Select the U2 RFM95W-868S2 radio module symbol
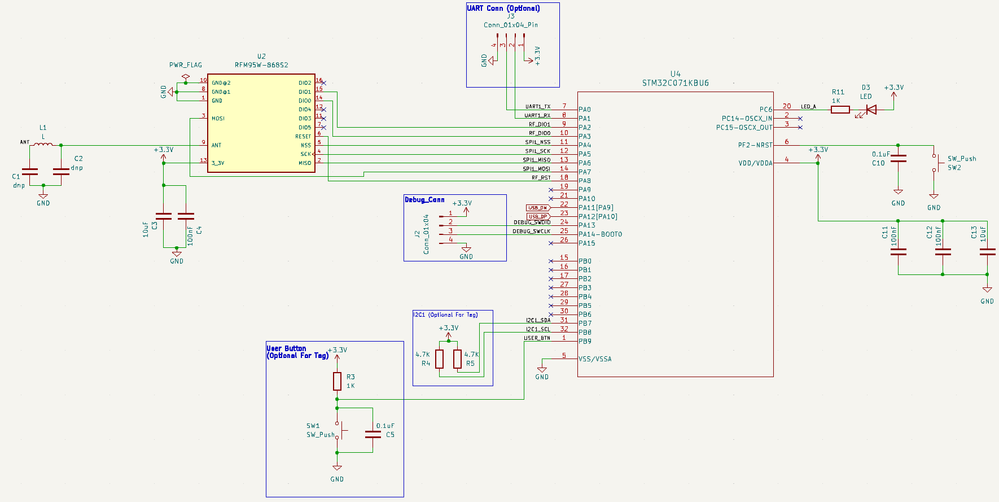This screenshot has width=999, height=502. click(261, 123)
